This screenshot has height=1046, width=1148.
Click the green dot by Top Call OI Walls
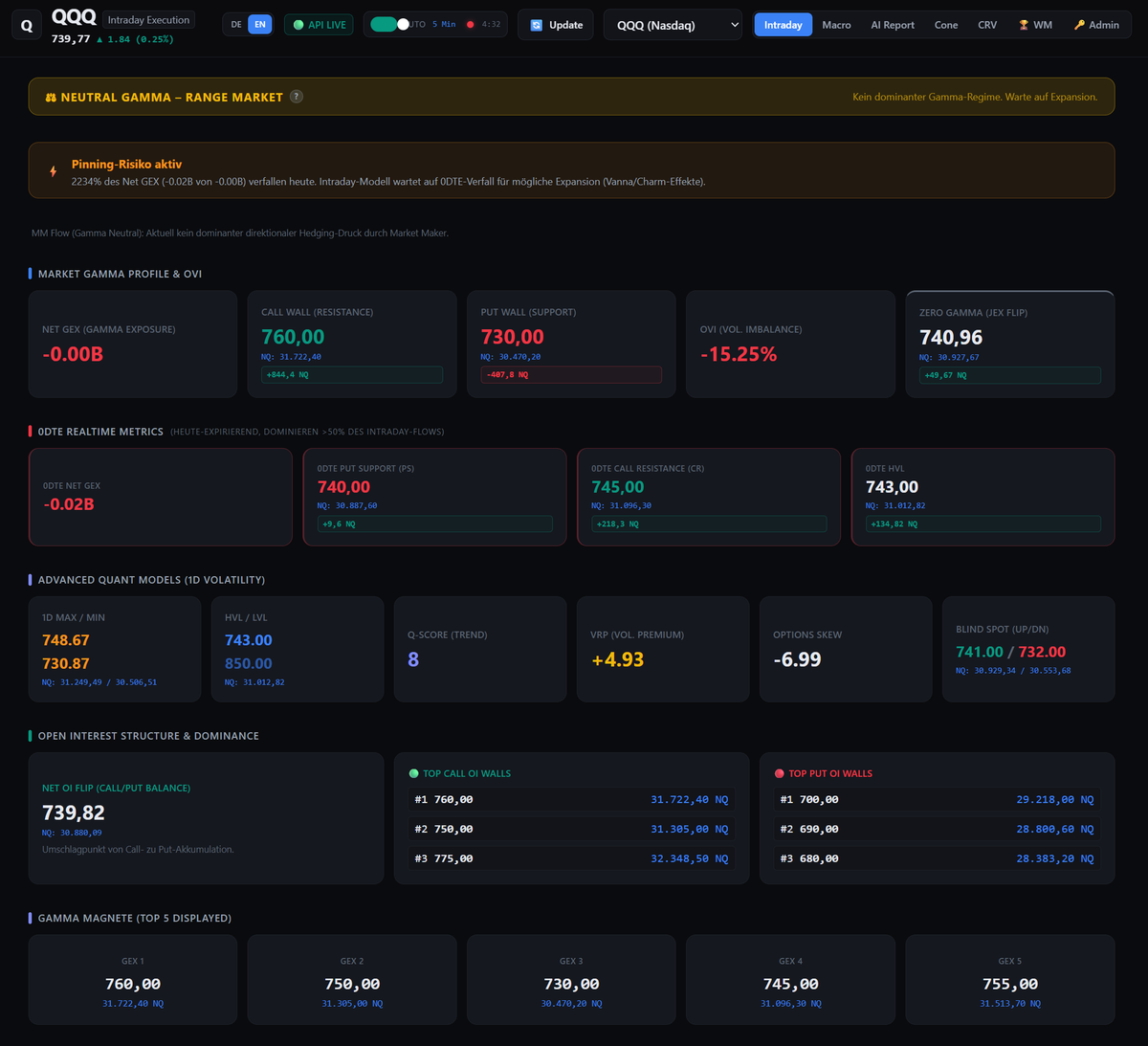tap(414, 773)
